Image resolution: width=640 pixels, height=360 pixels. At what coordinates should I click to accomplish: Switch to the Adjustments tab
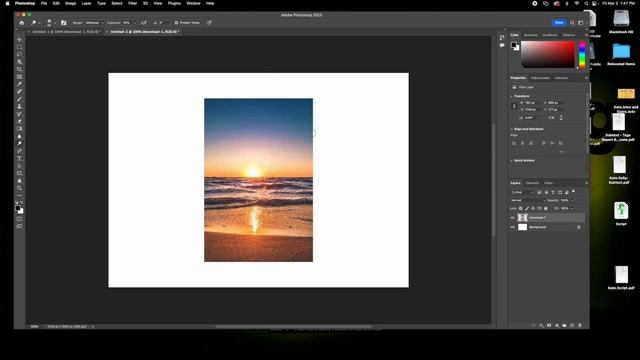coord(540,78)
